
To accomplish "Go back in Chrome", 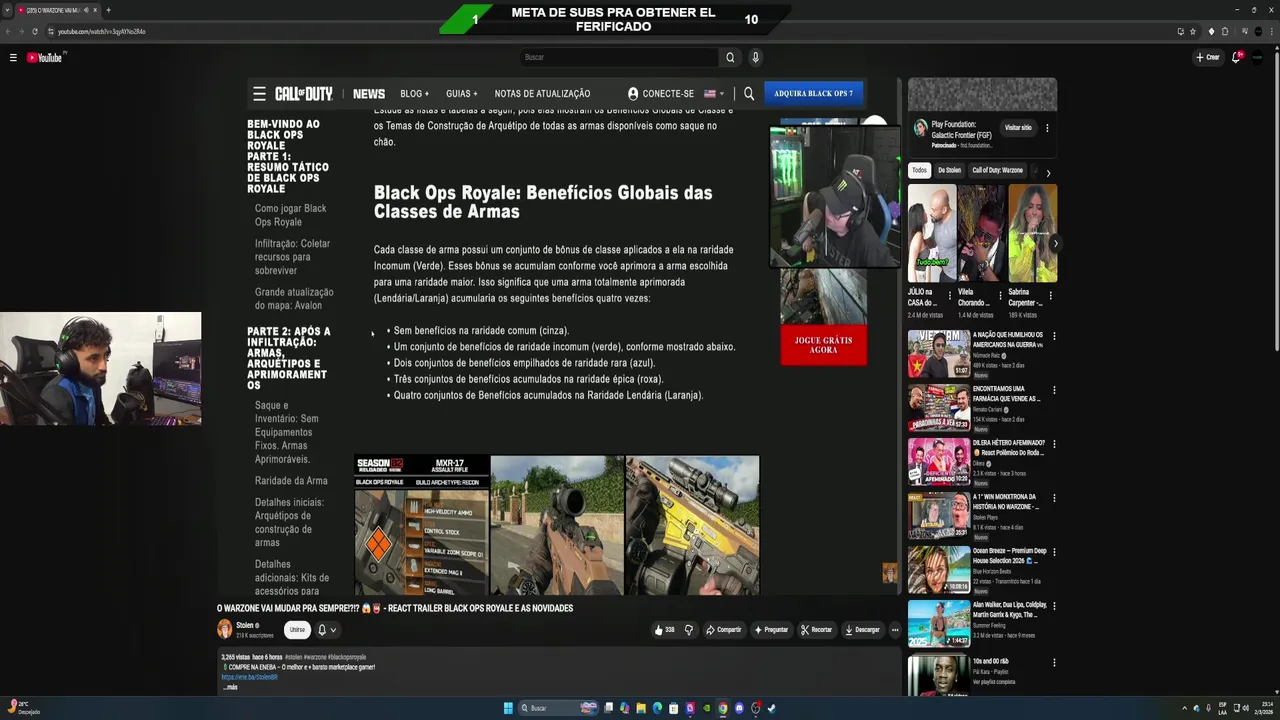I will tap(9, 31).
